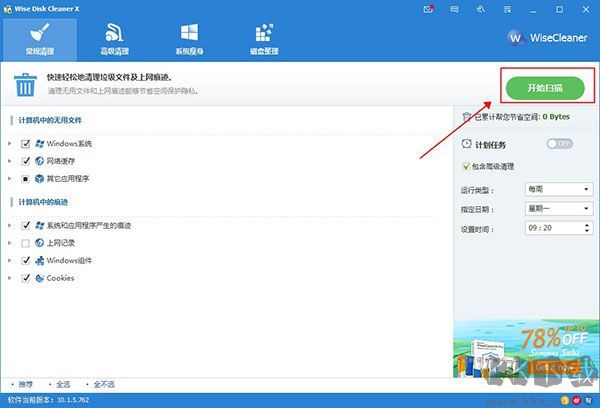Click the title bar menu list icon
The height and width of the screenshot is (408, 600).
click(x=507, y=9)
